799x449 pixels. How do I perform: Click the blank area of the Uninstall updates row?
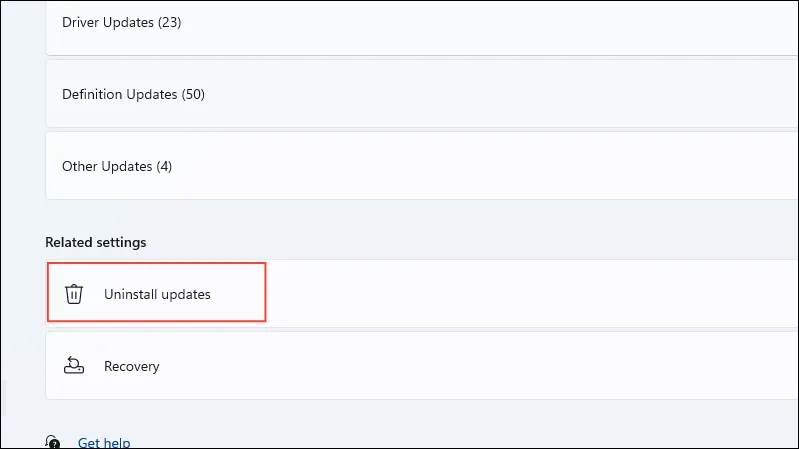(x=530, y=294)
